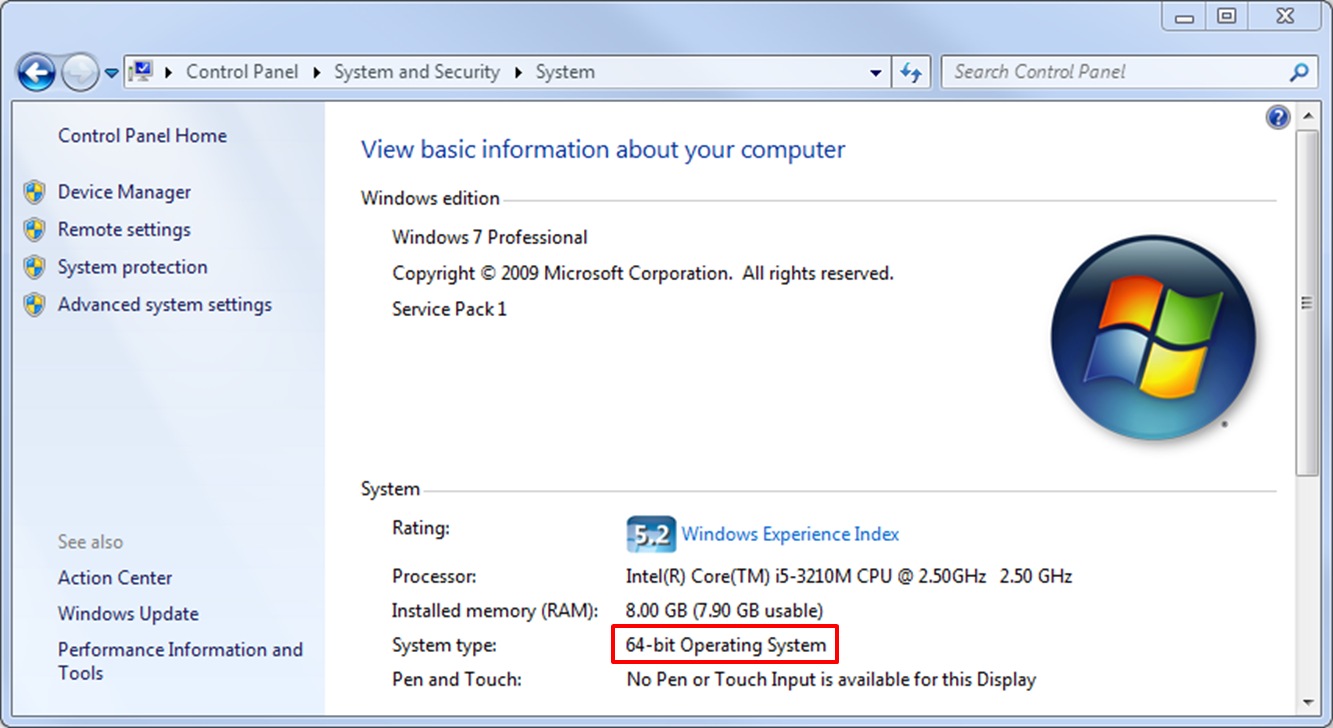
Task: Expand the address bar history dropdown arrow
Action: (876, 71)
